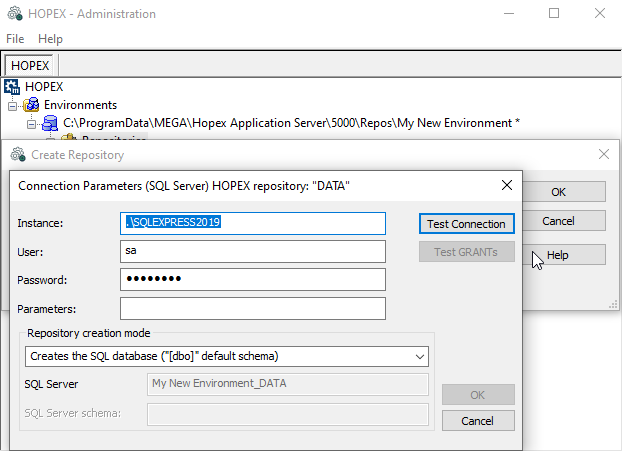Viewport: 622px width, 451px height.
Task: Maximize the HOPEX Administration window
Action: click(554, 14)
